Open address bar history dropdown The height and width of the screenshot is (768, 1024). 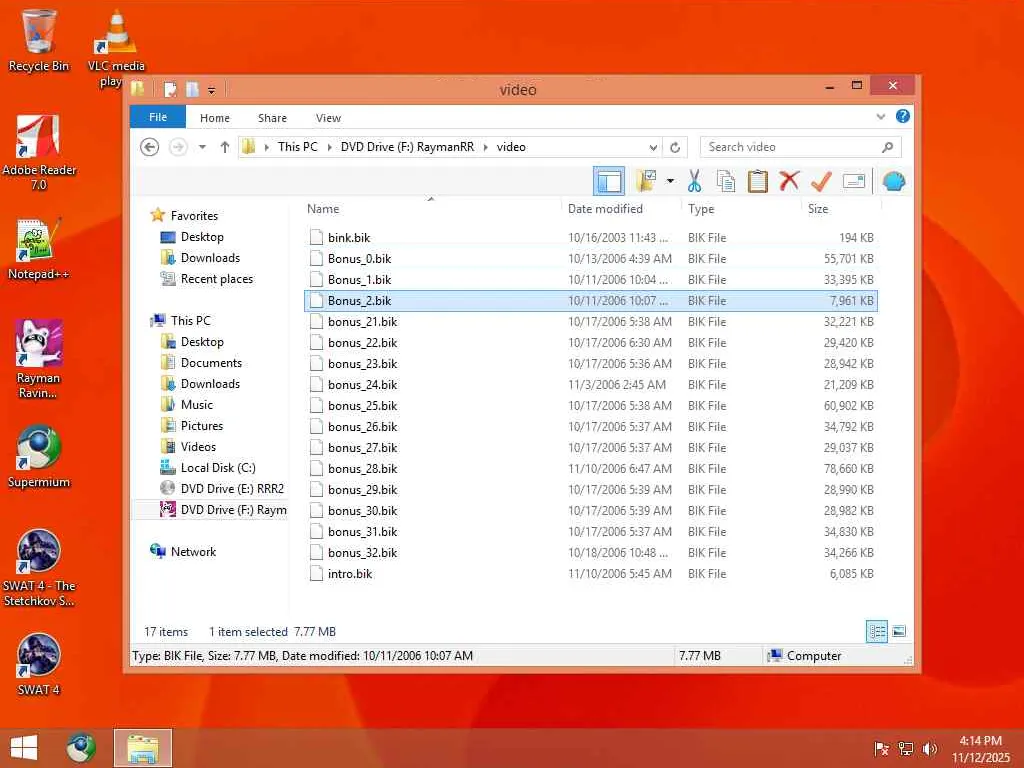point(652,147)
